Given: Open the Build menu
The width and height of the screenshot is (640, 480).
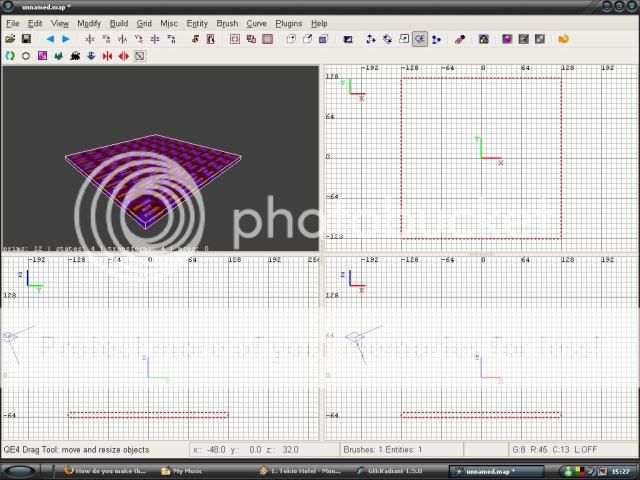Looking at the screenshot, I should pos(119,23).
